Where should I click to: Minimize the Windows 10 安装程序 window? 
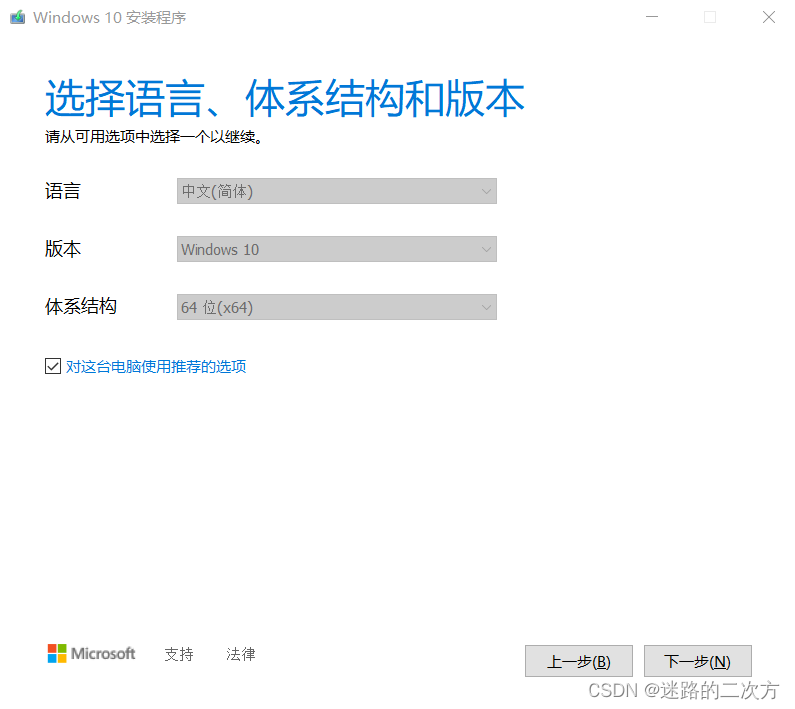pyautogui.click(x=652, y=17)
